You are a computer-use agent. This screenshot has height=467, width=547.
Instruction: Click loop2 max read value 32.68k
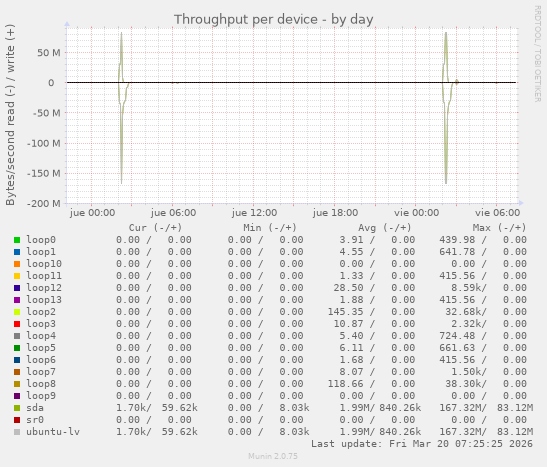pos(463,312)
